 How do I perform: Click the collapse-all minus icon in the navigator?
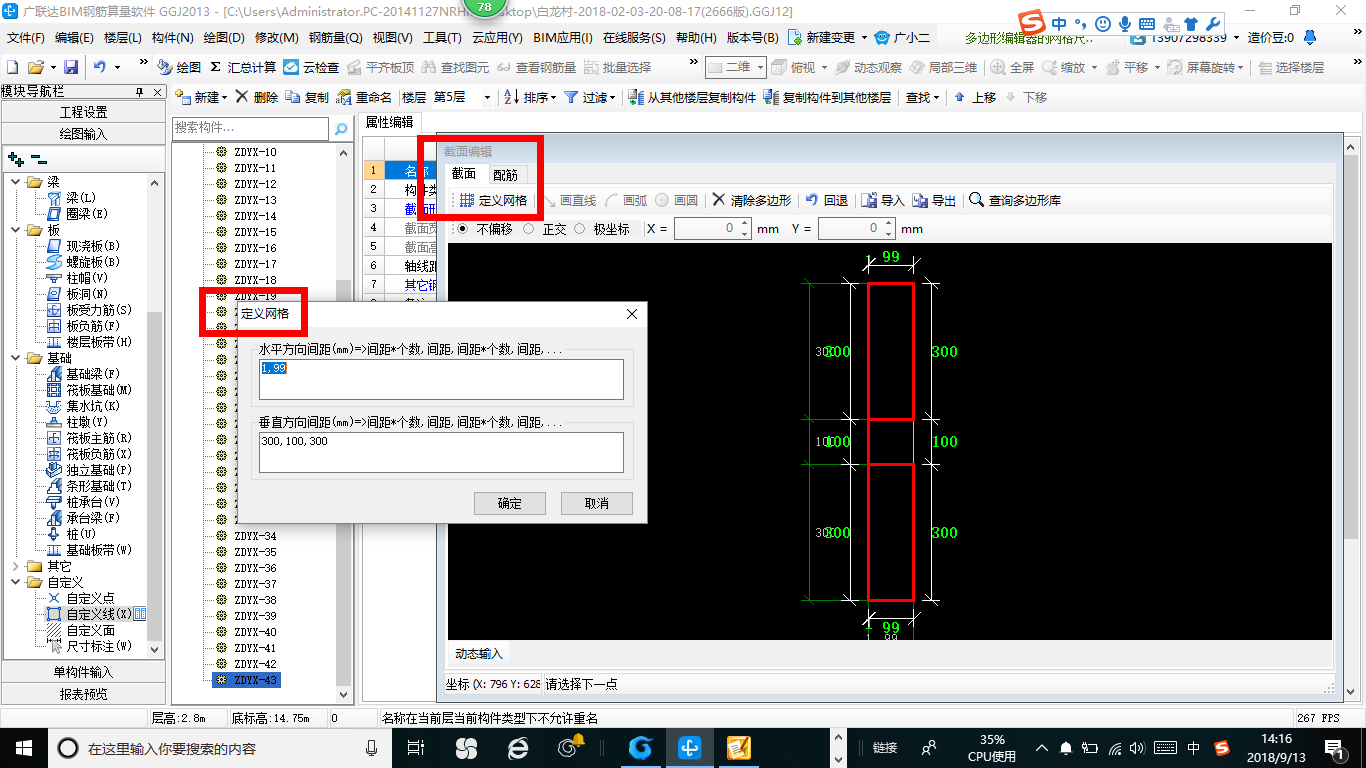(38, 159)
